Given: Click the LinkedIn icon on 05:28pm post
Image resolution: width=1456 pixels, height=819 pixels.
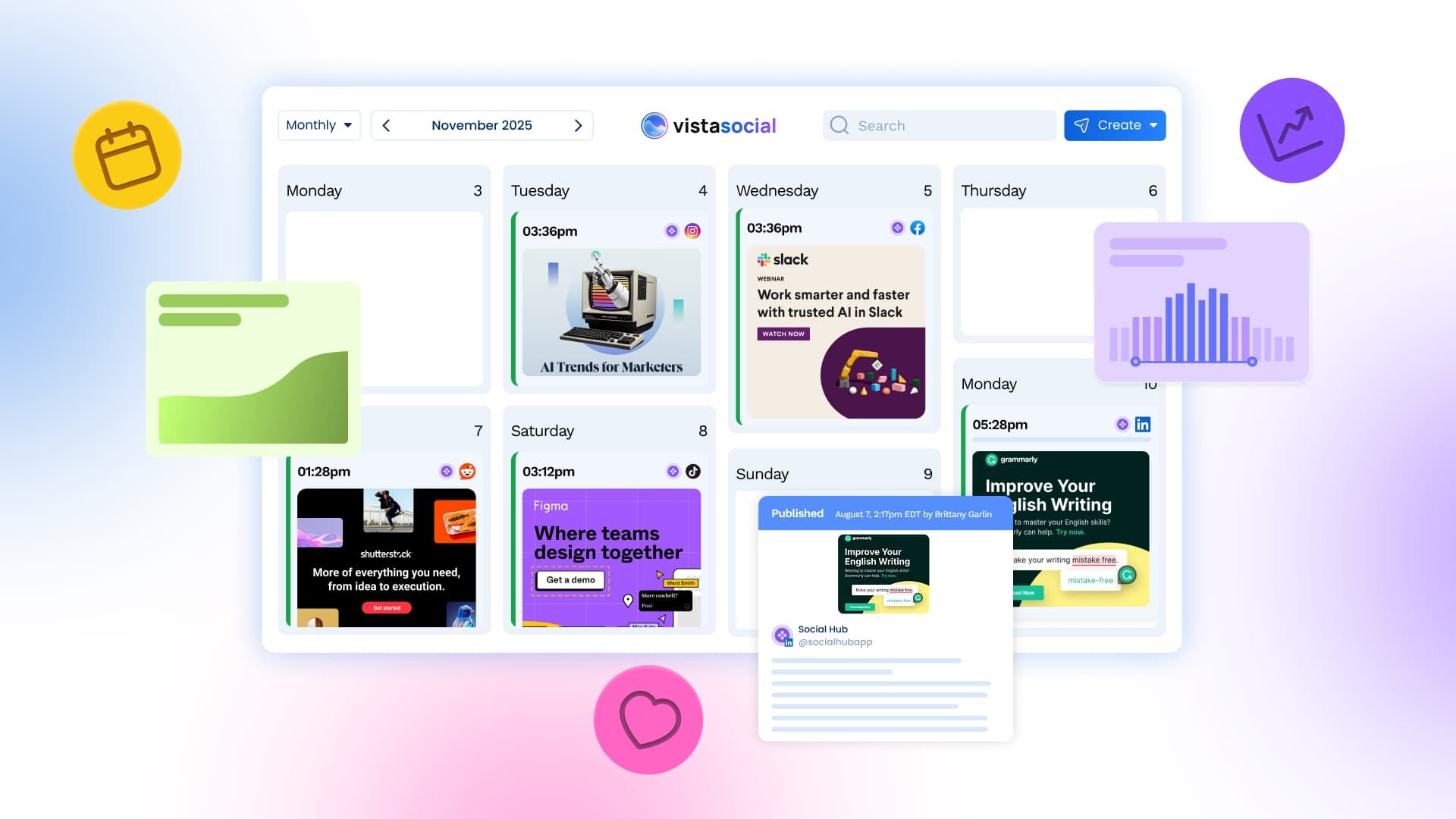Looking at the screenshot, I should (x=1143, y=424).
